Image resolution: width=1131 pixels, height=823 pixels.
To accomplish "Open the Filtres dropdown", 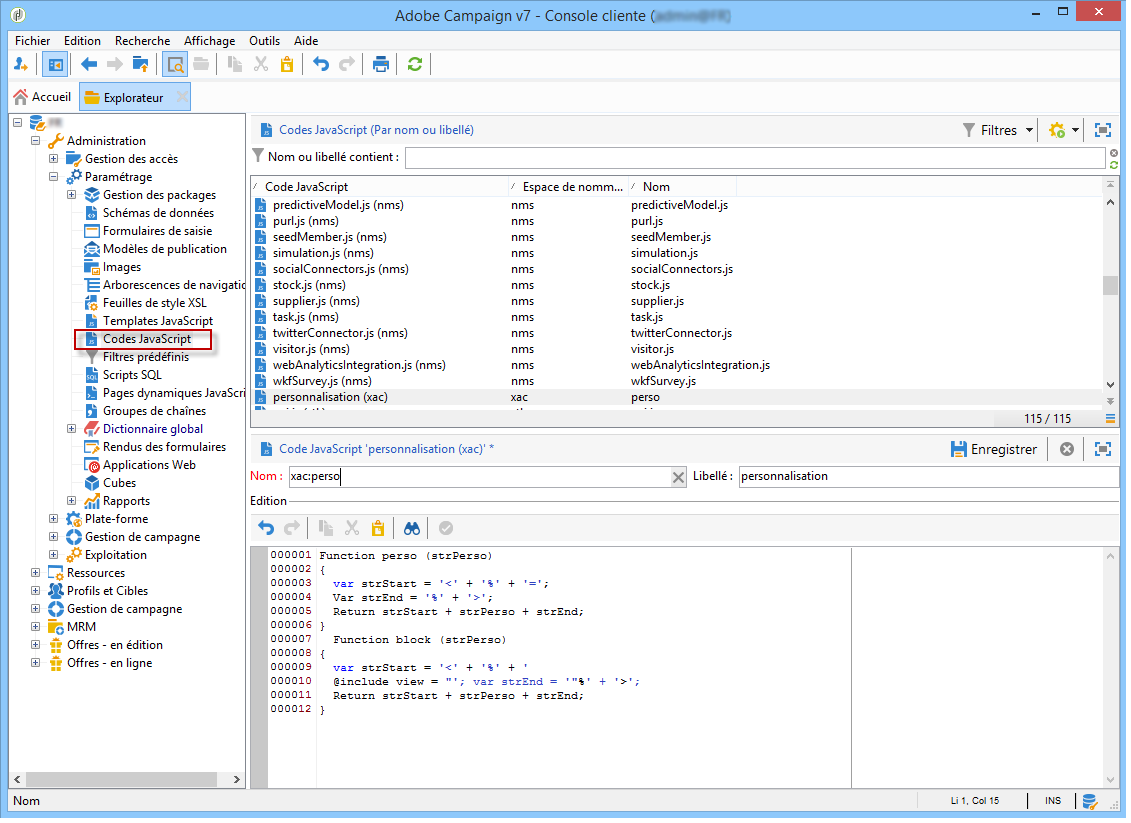I will click(998, 130).
